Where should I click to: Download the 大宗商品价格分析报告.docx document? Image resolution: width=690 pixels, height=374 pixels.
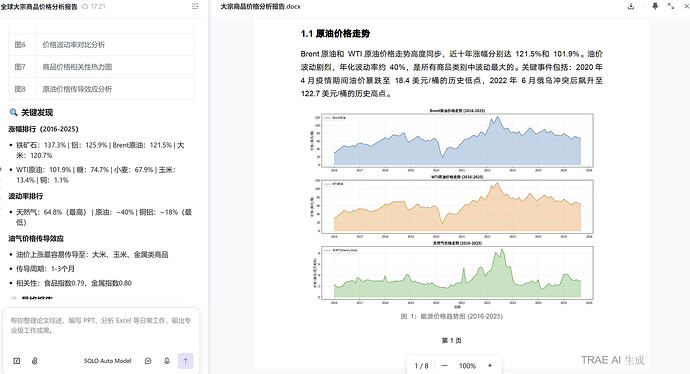coord(631,6)
